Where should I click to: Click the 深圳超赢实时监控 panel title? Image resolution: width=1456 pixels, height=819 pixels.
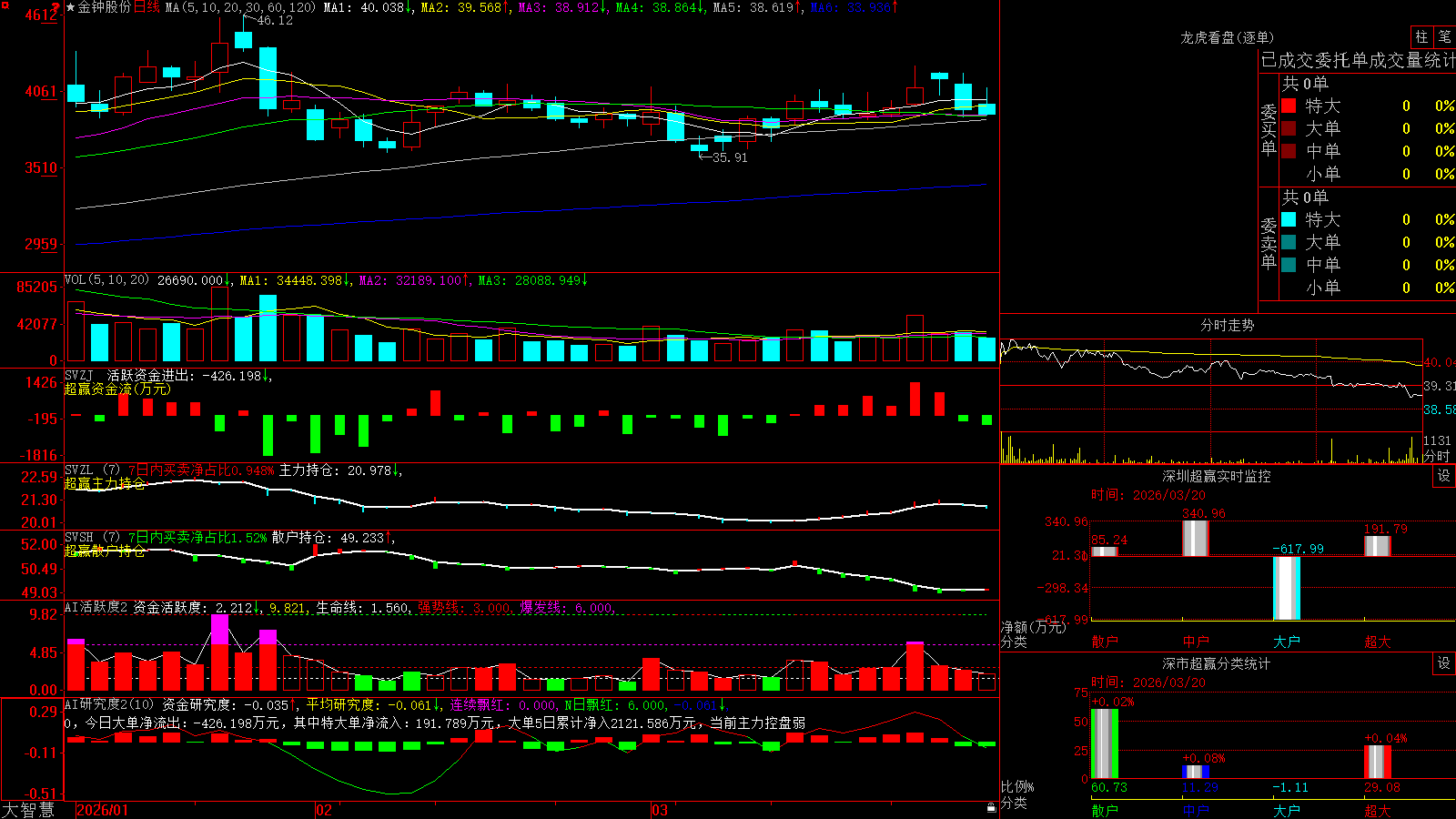(1217, 476)
